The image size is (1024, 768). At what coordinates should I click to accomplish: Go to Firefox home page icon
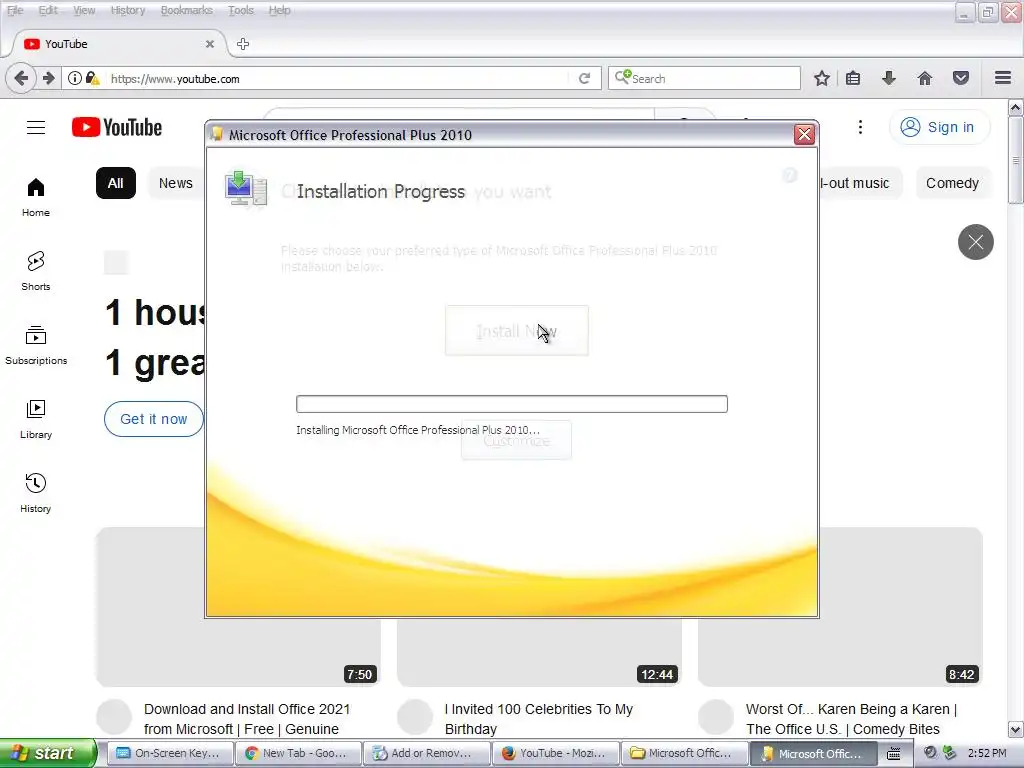[925, 78]
